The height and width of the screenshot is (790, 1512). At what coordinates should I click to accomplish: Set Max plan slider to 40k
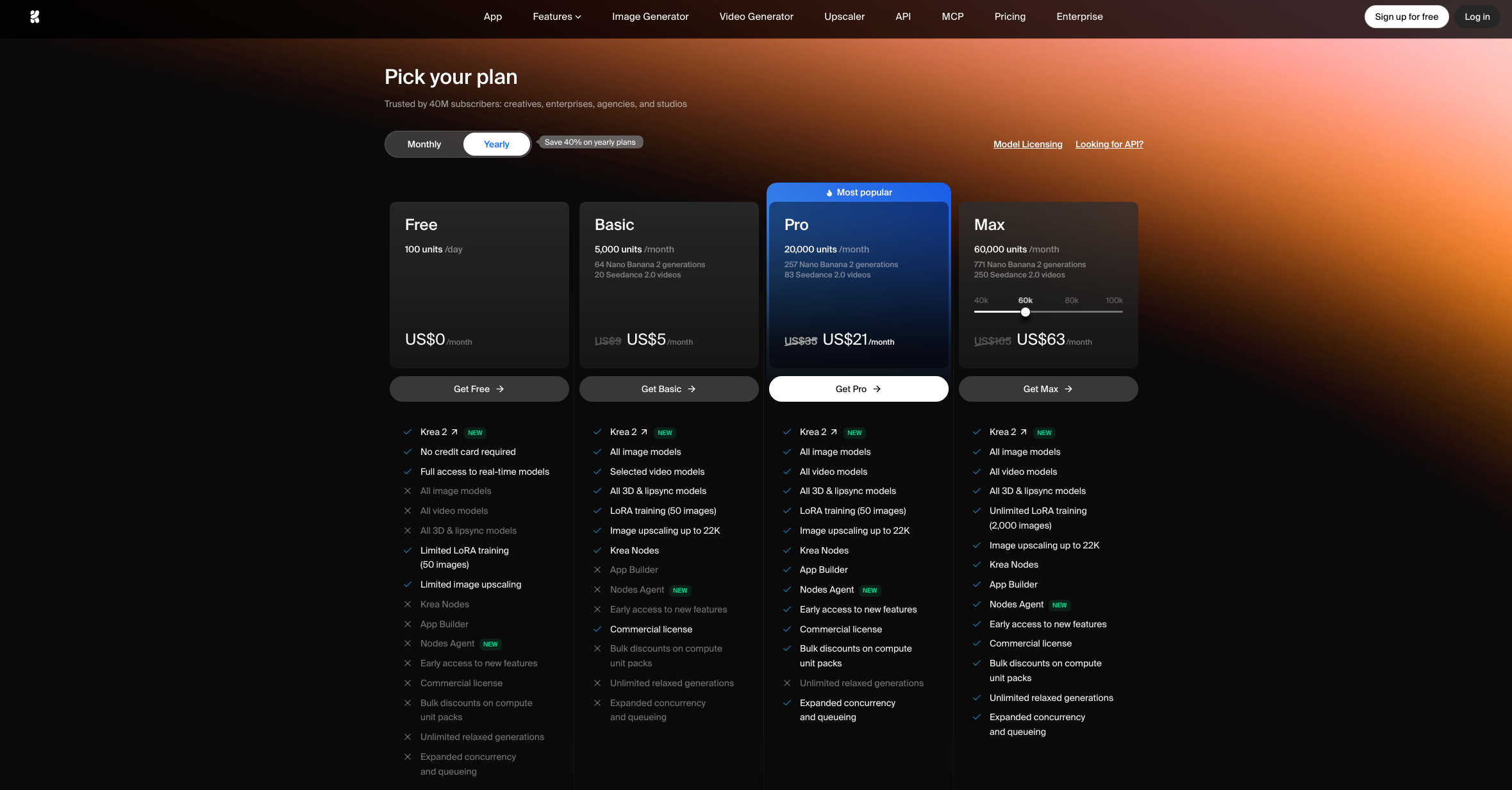point(981,300)
